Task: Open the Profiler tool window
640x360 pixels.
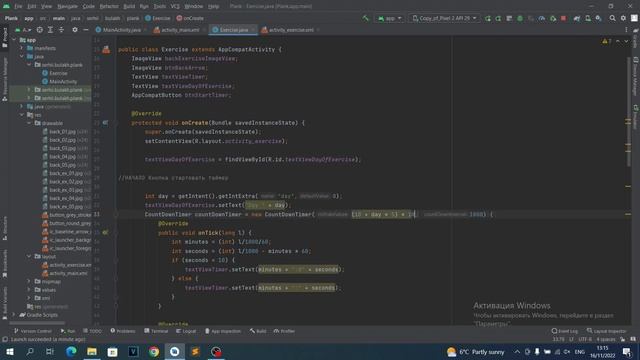Action: [284, 331]
